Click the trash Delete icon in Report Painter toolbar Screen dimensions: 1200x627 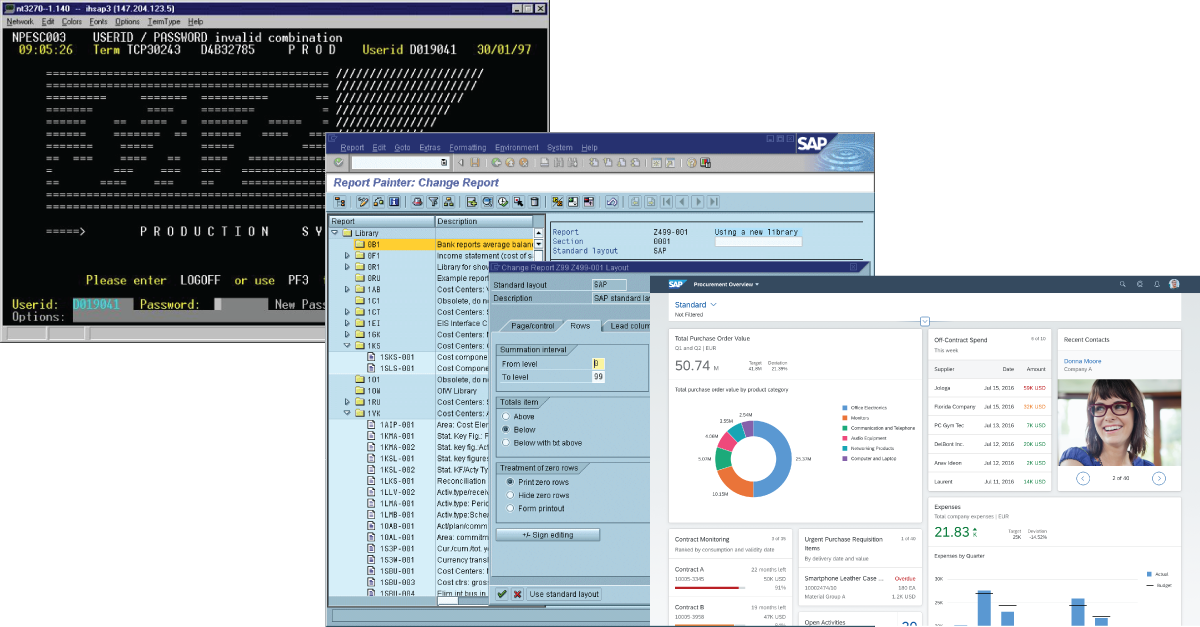(534, 202)
